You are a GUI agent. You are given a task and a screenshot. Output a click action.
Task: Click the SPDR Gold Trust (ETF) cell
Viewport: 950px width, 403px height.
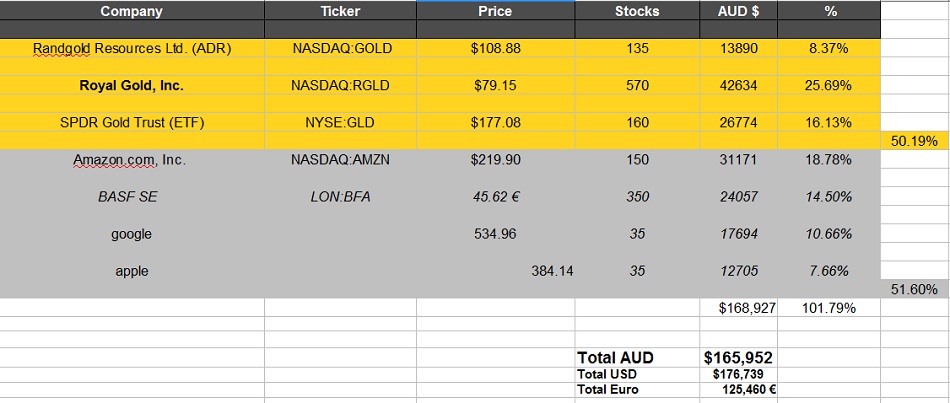tap(131, 123)
